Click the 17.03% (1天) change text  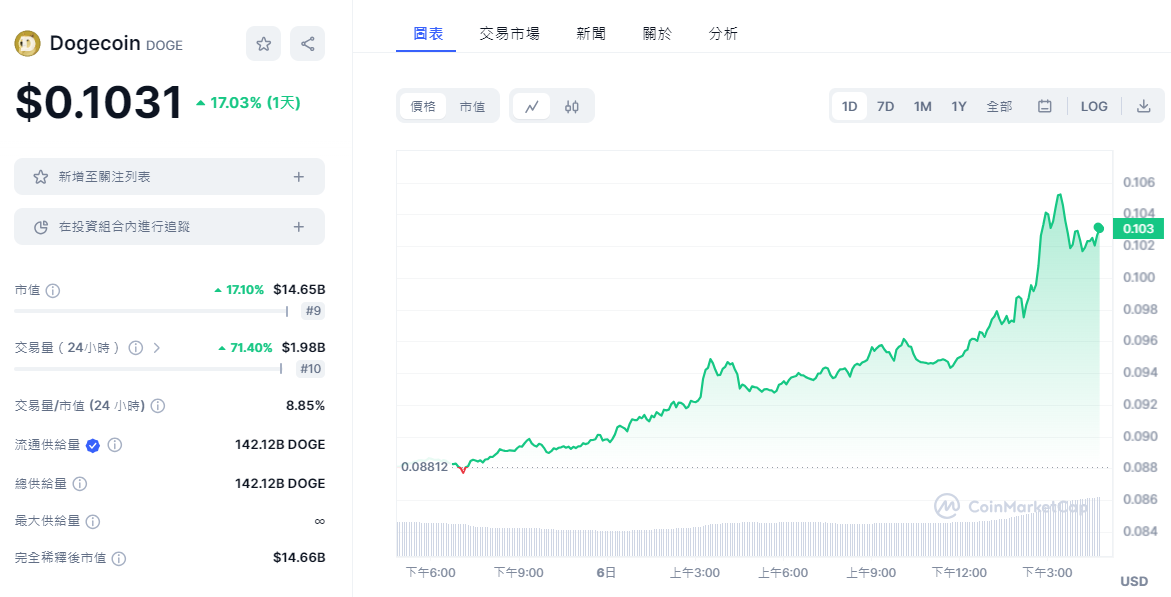tap(248, 102)
